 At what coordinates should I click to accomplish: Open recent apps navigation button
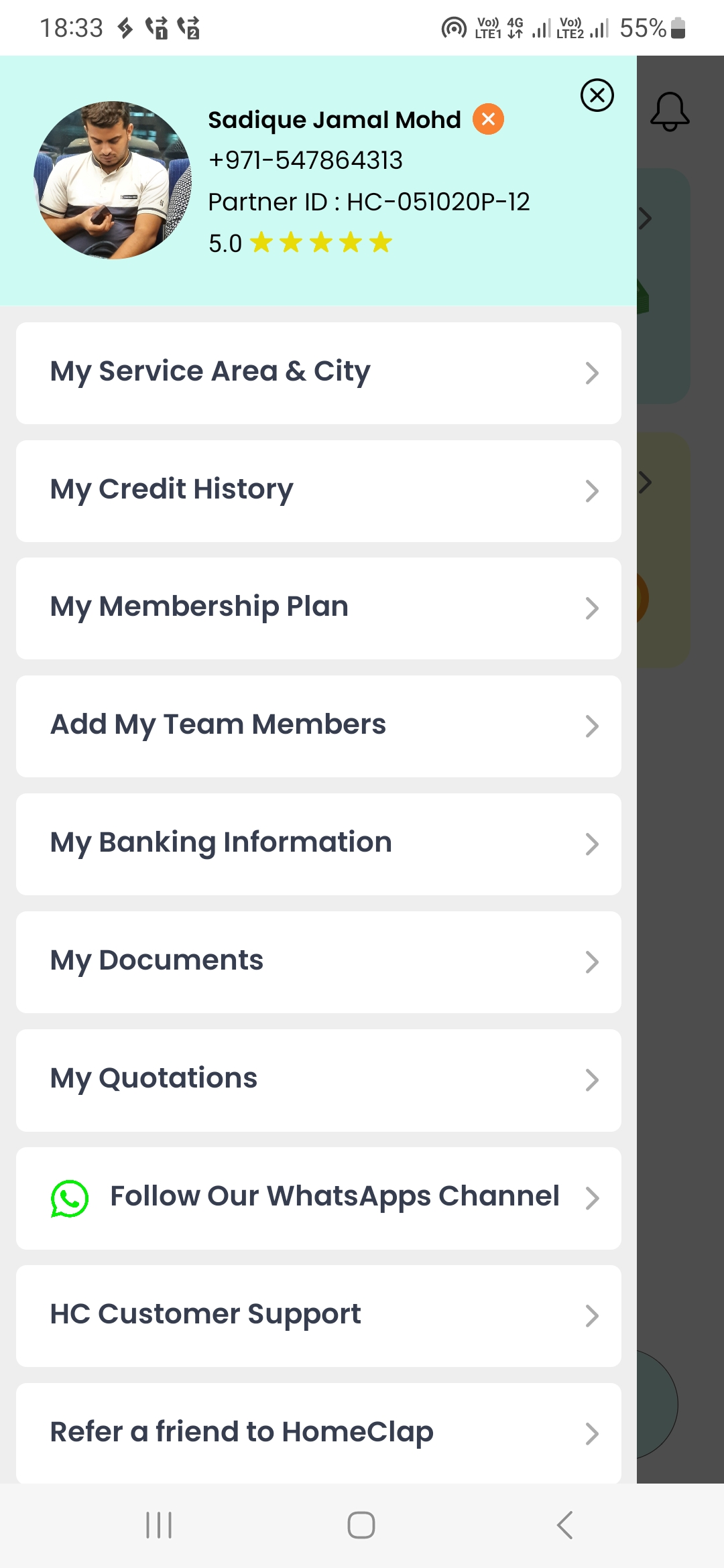pos(159,1525)
